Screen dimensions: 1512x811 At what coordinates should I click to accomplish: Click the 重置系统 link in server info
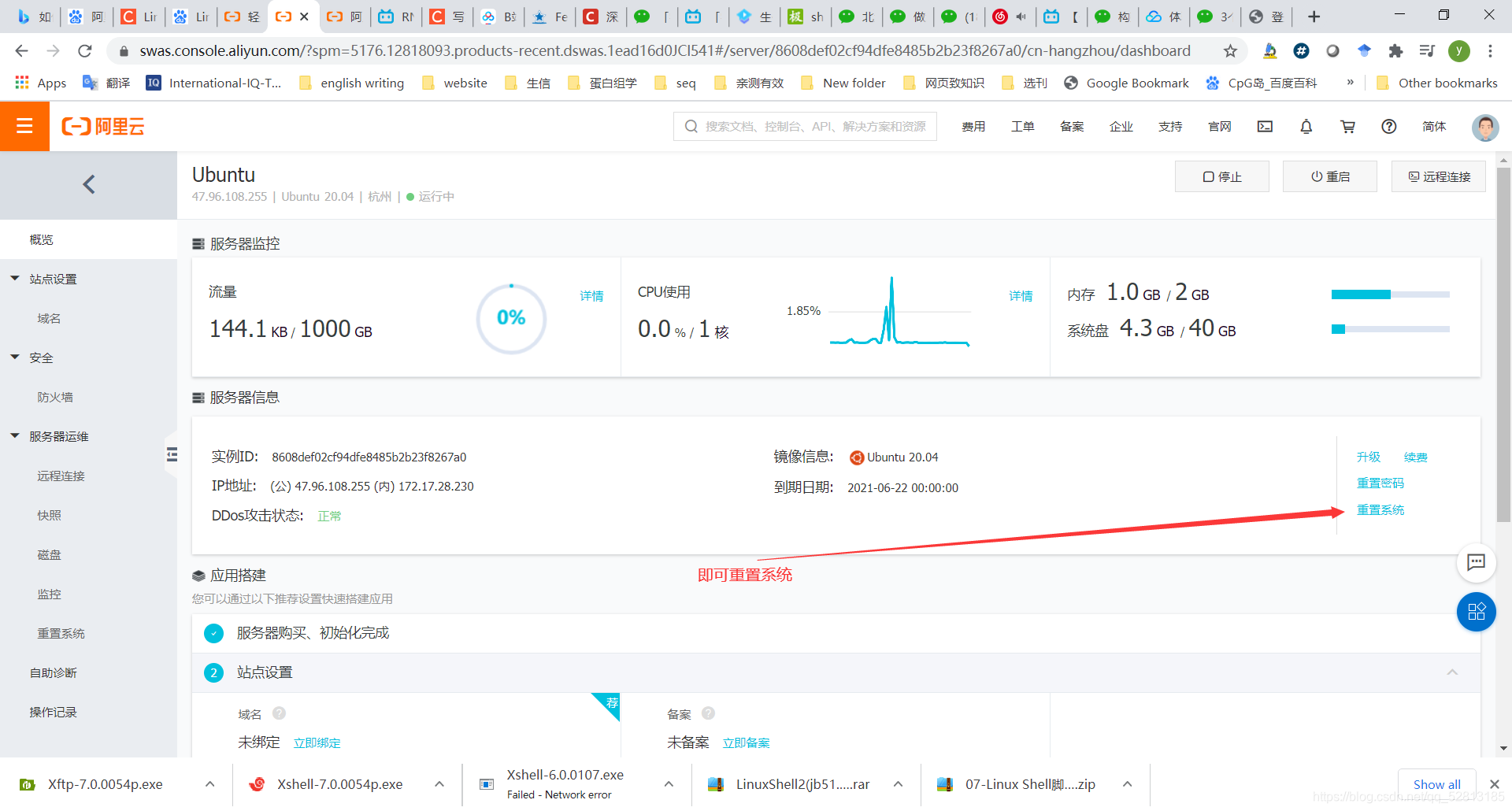point(1380,509)
